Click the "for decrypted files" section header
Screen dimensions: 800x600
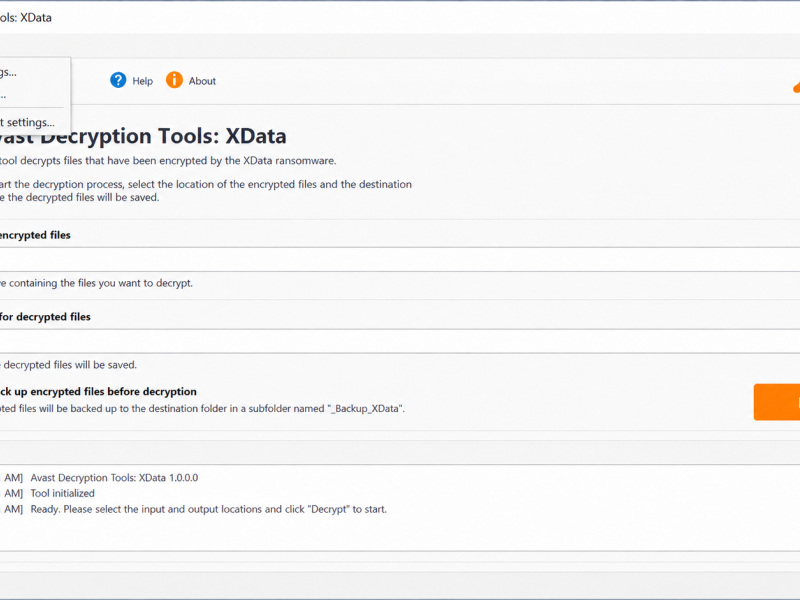pyautogui.click(x=45, y=317)
